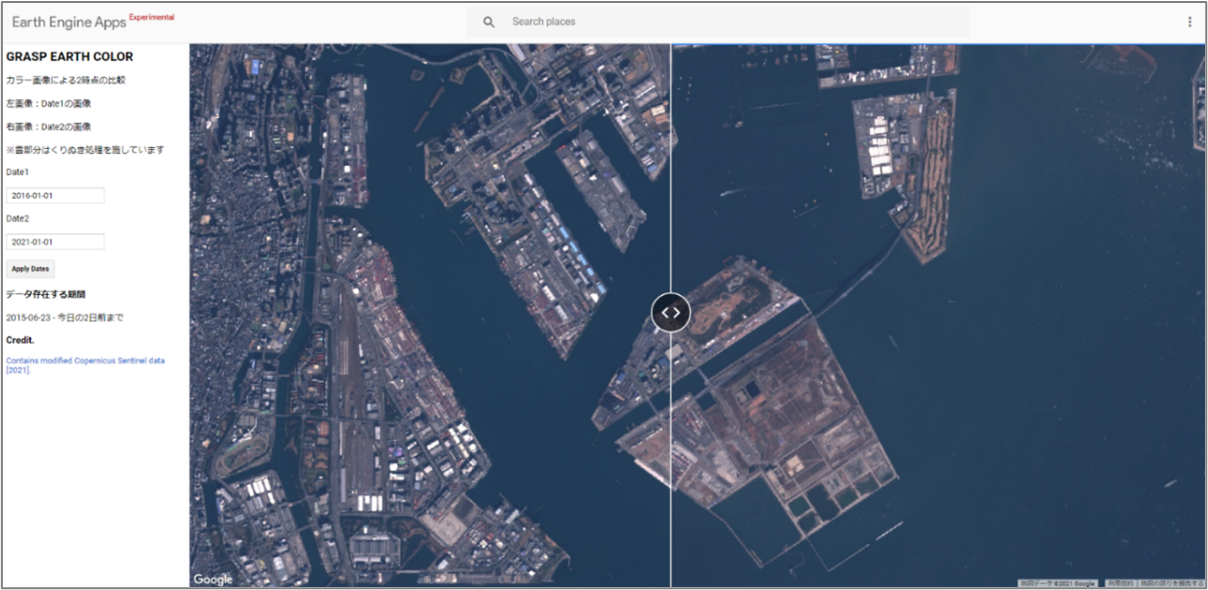
Task: Click the Date1 input box
Action: coord(55,196)
